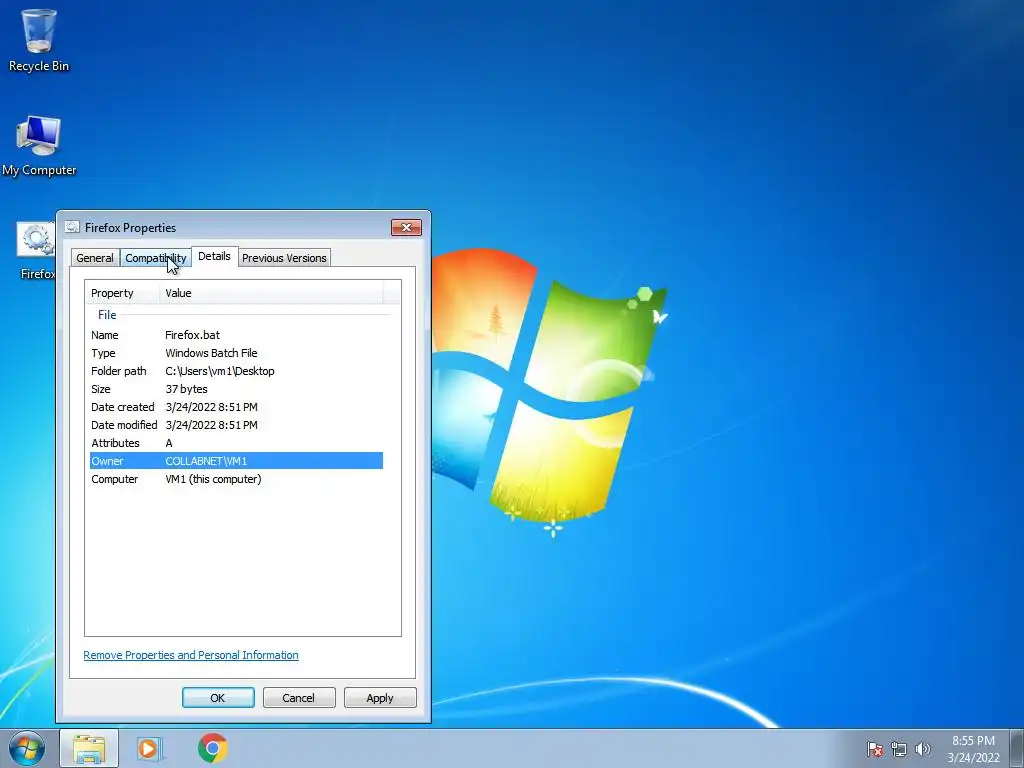
Task: Select the Attributes row
Action: (x=236, y=443)
